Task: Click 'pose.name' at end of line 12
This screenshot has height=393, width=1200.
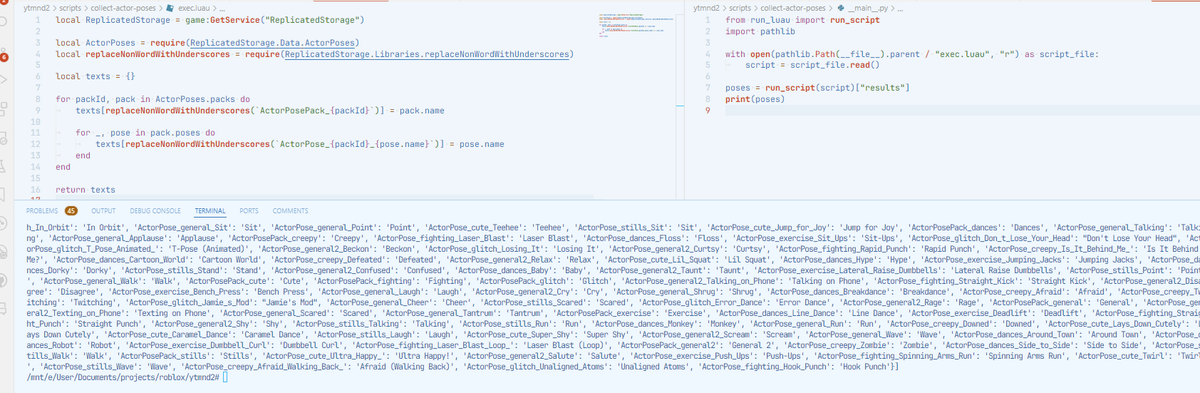Action: point(481,143)
